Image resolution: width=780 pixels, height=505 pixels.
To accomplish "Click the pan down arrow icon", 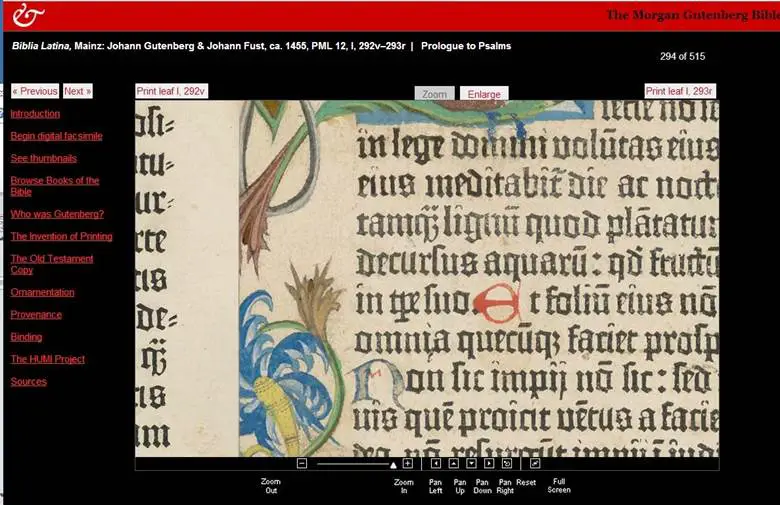I will pyautogui.click(x=472, y=463).
